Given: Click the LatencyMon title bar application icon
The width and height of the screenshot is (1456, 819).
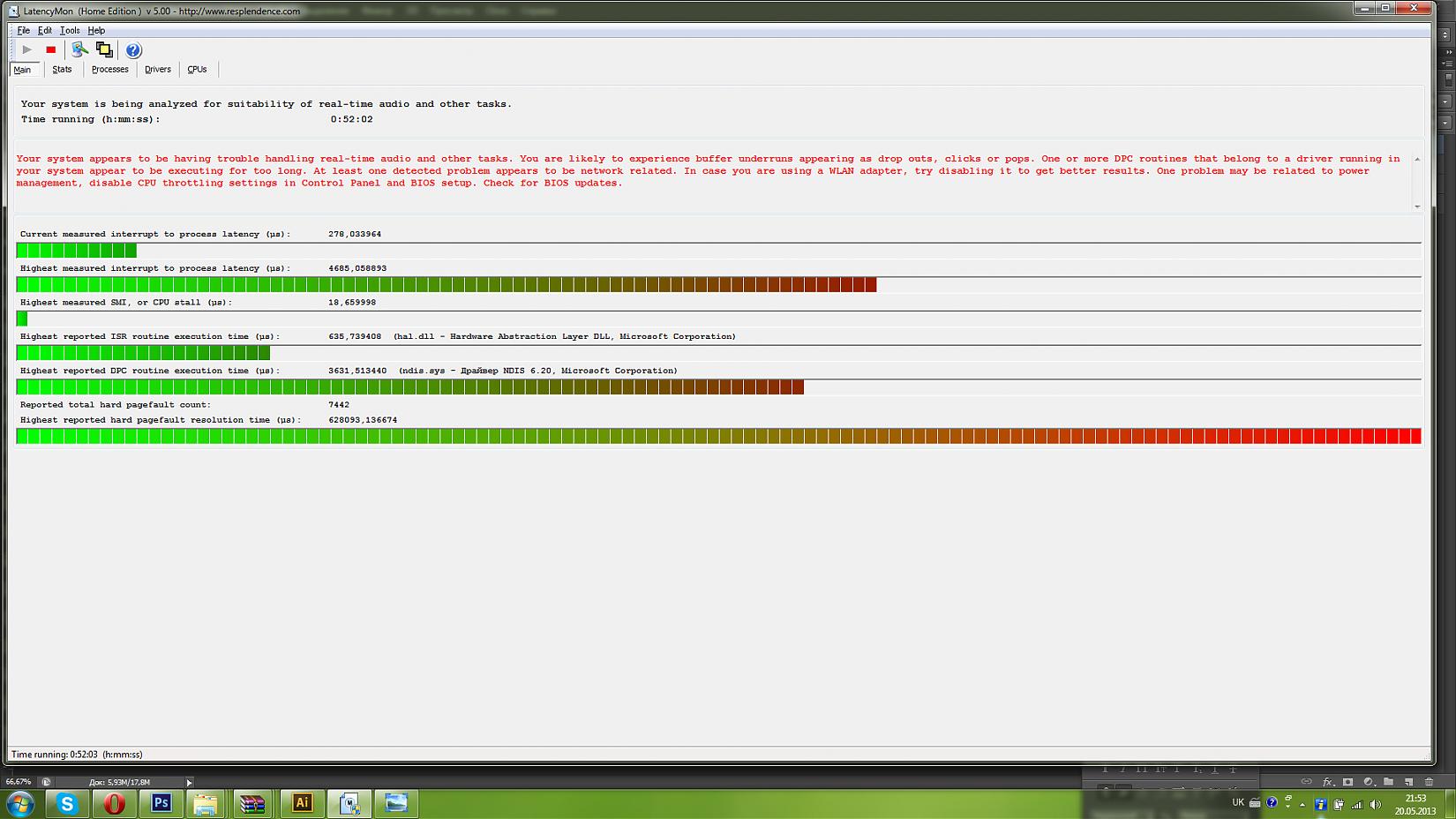Looking at the screenshot, I should point(15,11).
